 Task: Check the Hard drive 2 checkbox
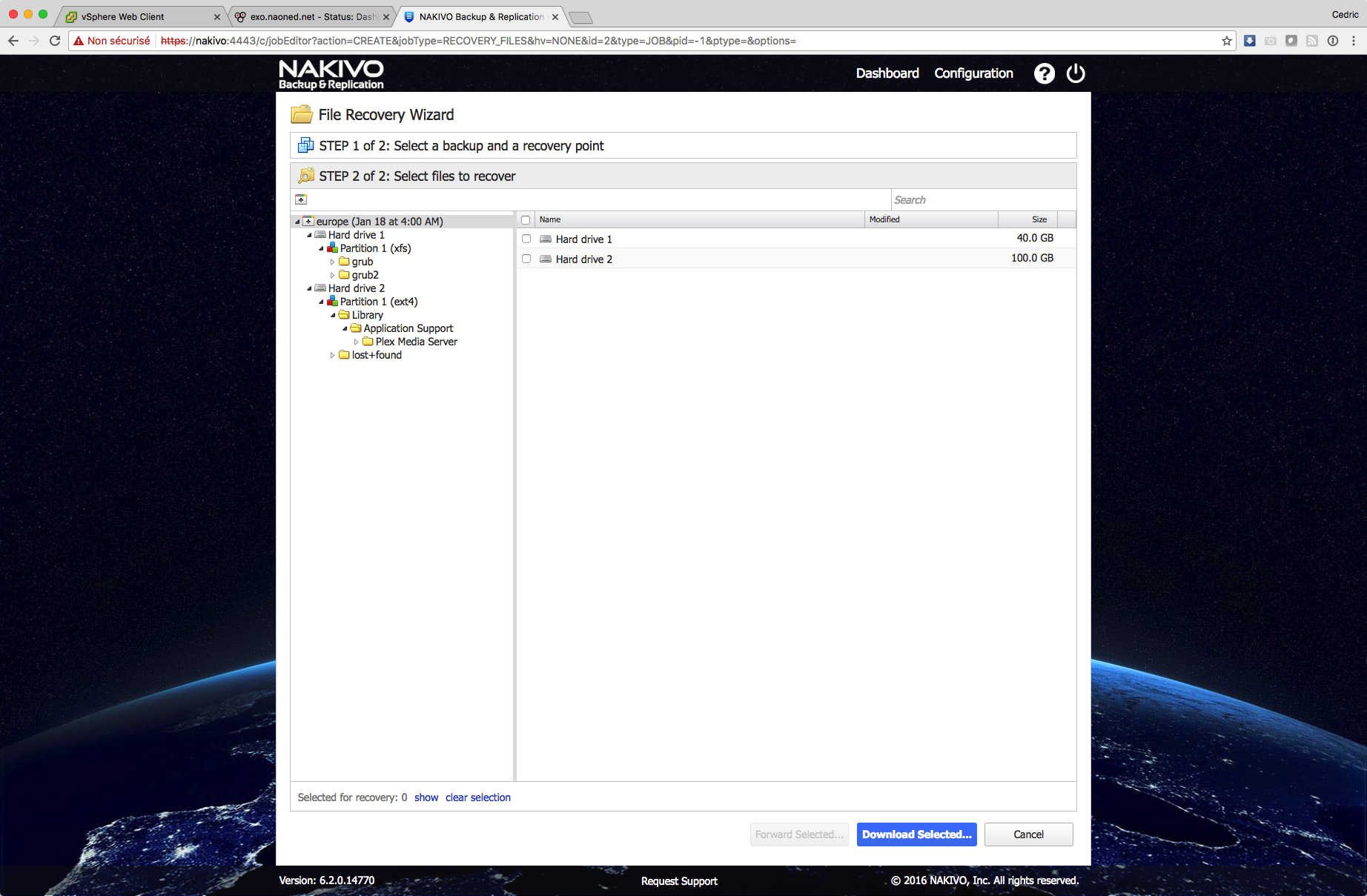tap(526, 259)
